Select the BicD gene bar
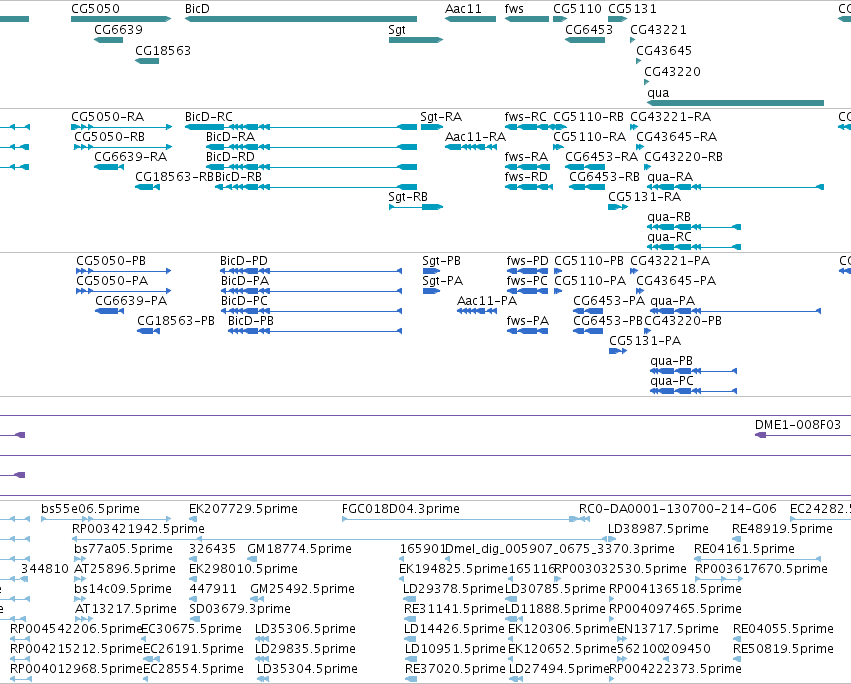This screenshot has width=851, height=684. tap(301, 19)
